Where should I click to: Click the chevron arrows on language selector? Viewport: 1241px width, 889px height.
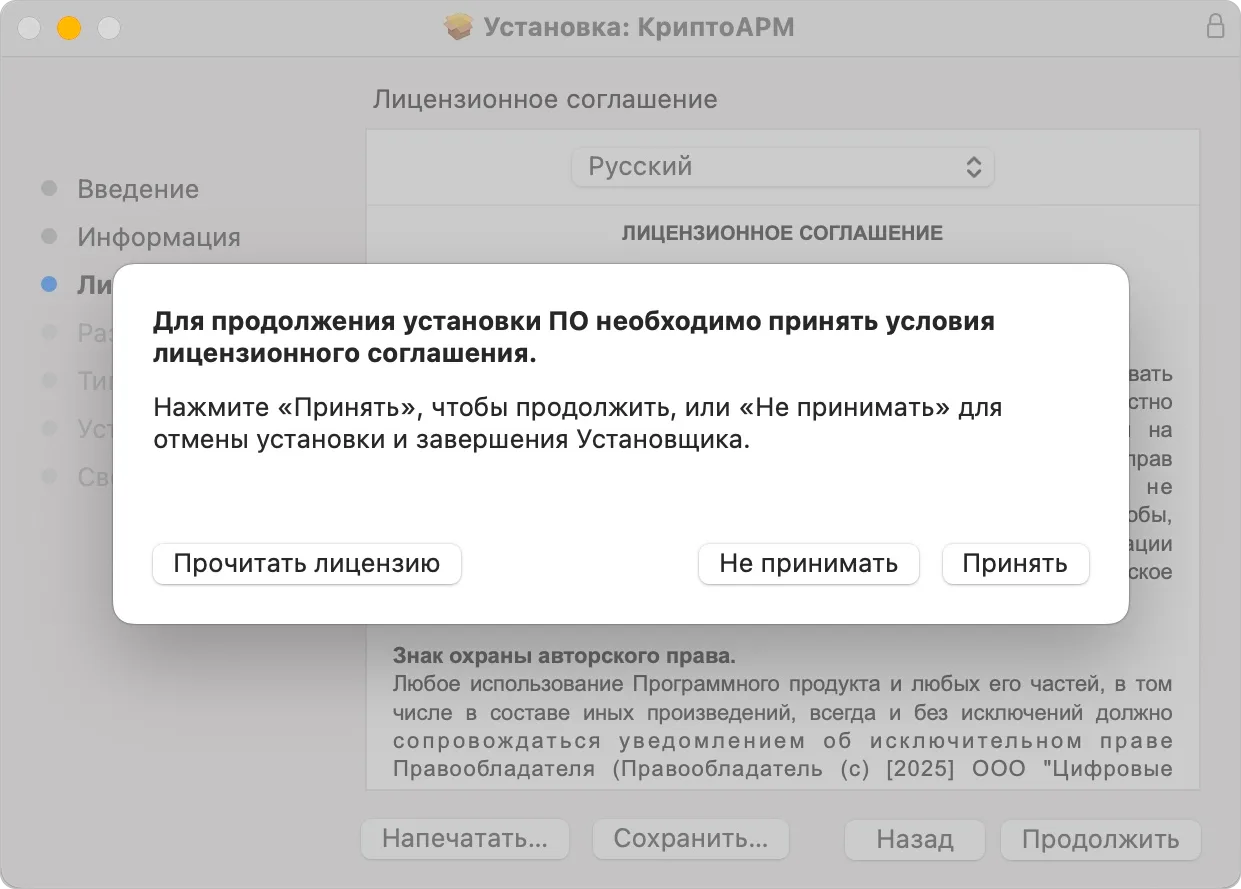974,167
